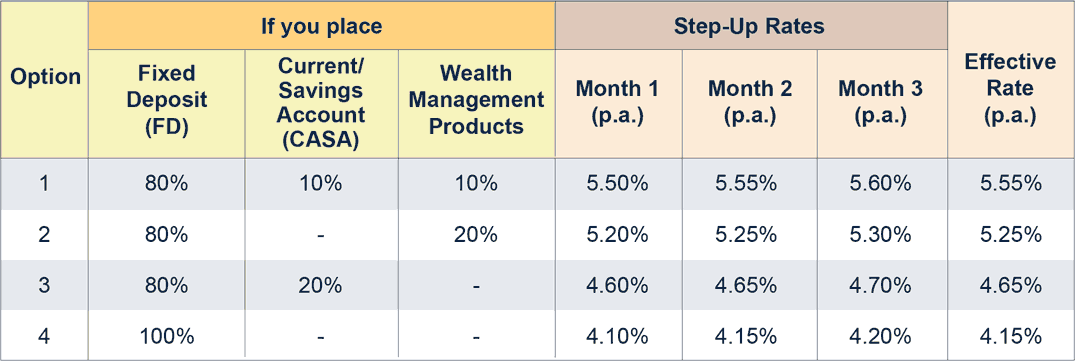
Task: Click the 20% Wealth Management cell
Action: [x=476, y=234]
